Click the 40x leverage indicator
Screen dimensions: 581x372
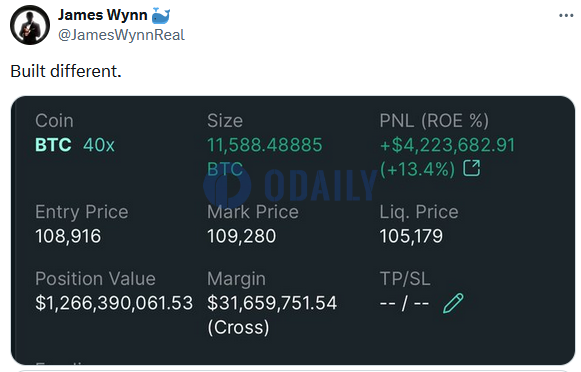[x=99, y=145]
